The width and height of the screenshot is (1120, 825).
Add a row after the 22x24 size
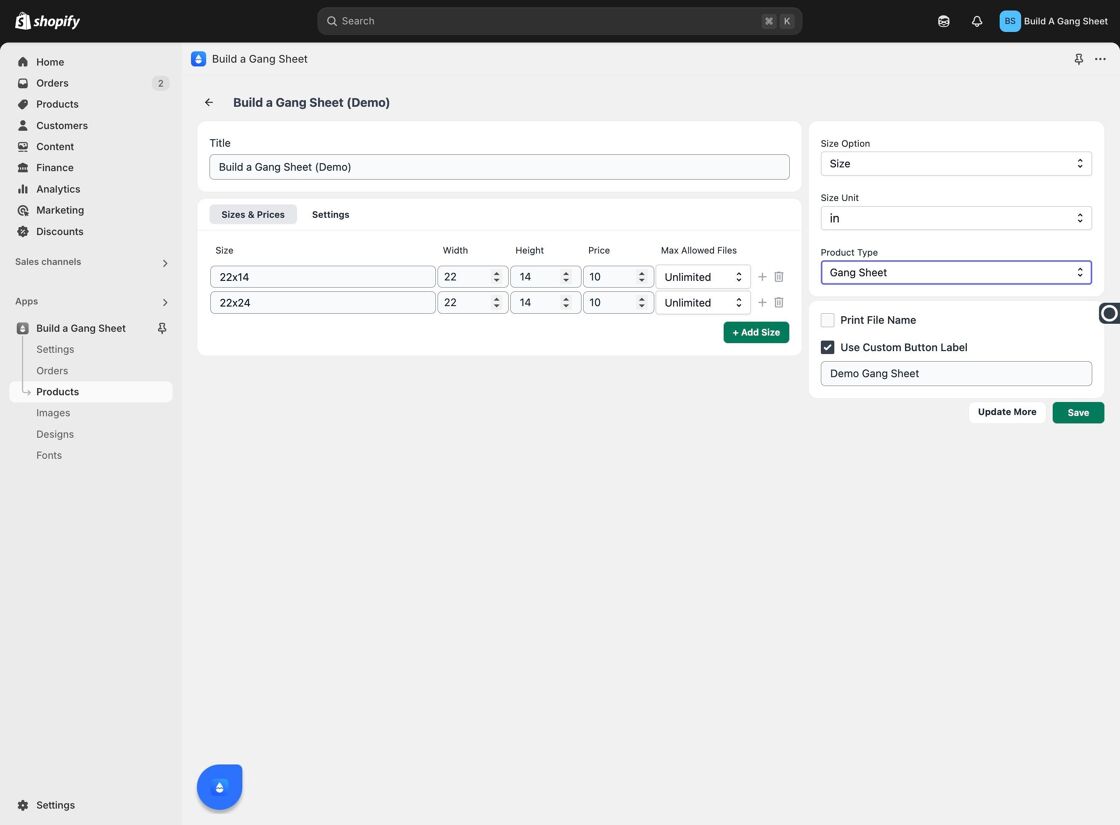pos(762,302)
